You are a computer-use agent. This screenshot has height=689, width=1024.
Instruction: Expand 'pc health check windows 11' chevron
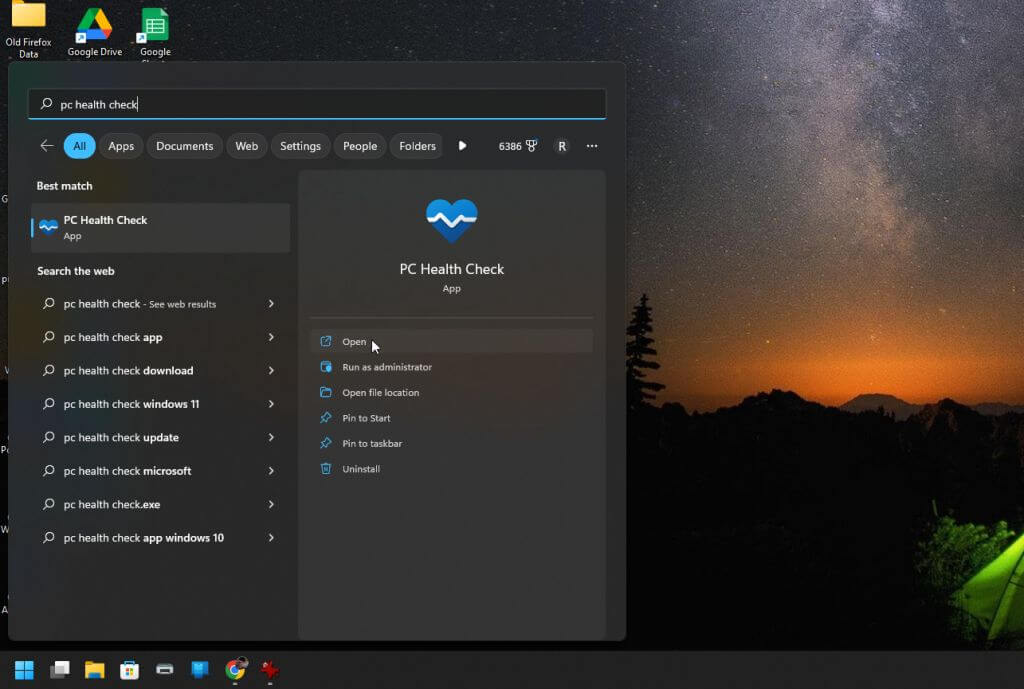point(271,404)
